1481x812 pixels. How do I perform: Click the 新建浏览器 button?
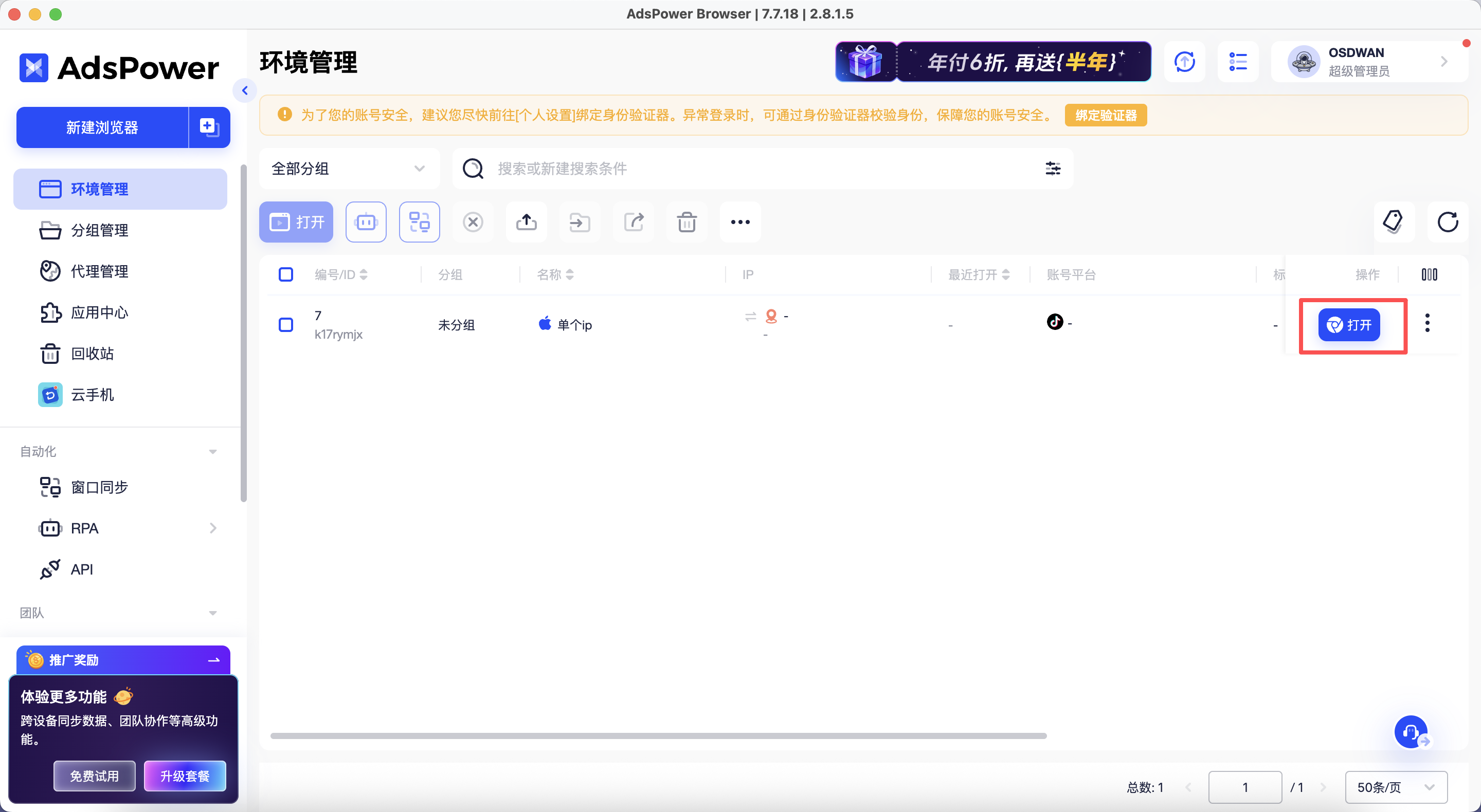102,127
